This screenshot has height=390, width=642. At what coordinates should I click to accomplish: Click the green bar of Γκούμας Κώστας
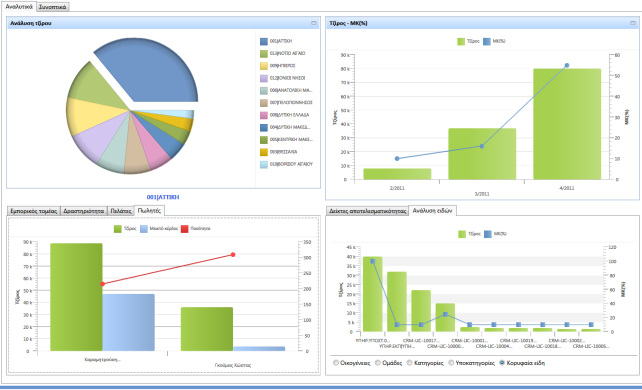[x=207, y=329]
